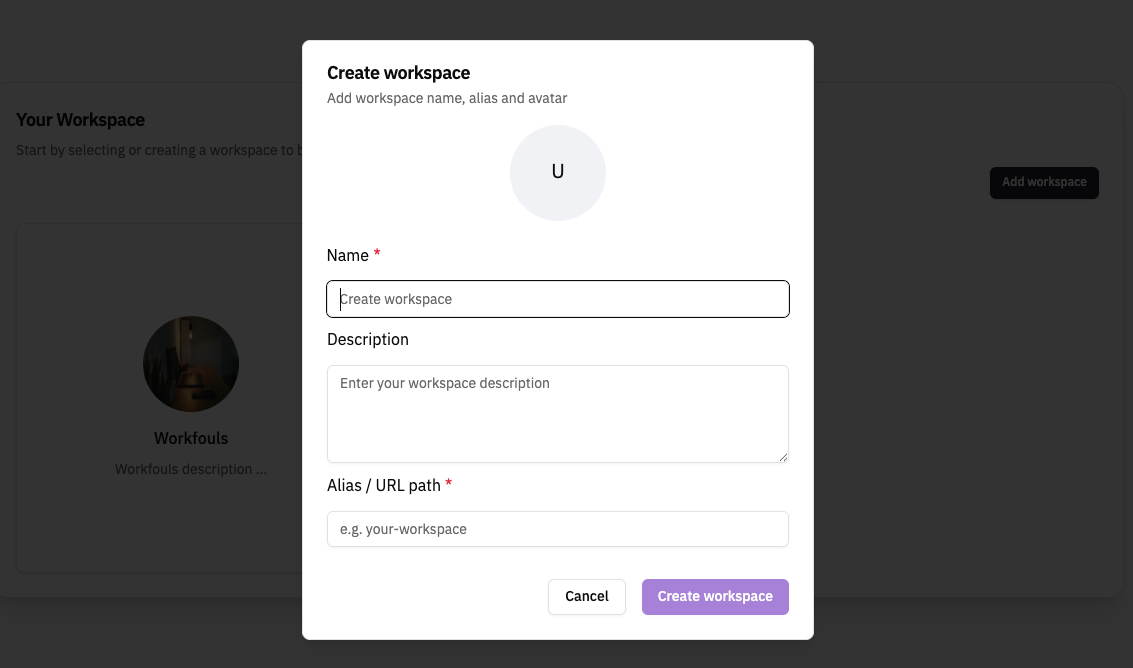Open the Workfouls workspace avatar image
The image size is (1133, 668).
click(191, 364)
